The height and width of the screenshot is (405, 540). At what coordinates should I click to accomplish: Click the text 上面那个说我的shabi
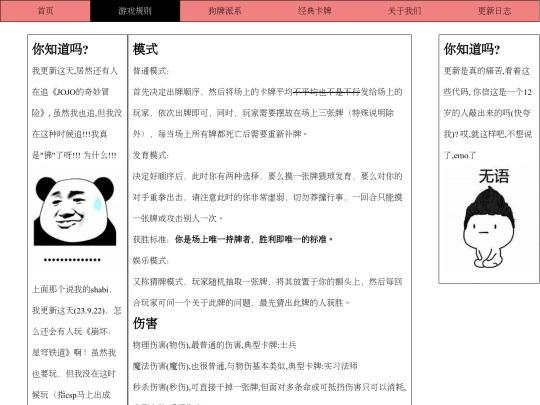coord(71,290)
